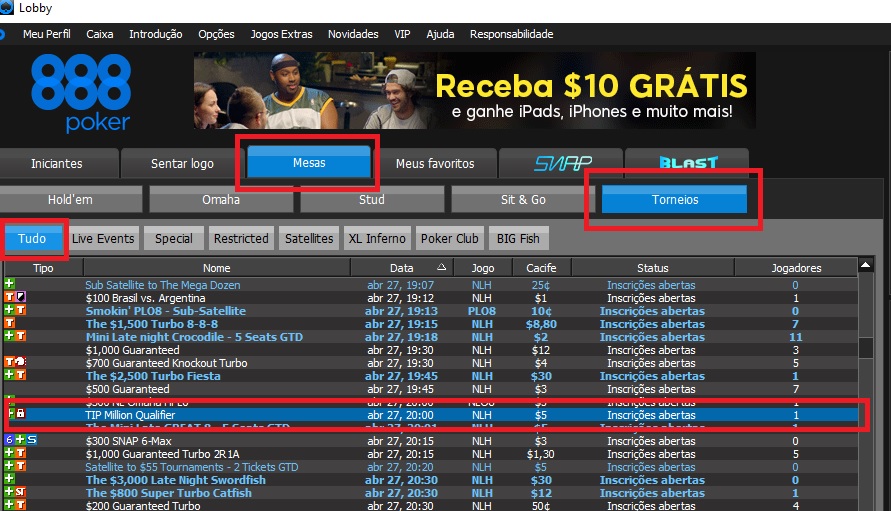Open the Caixa menu

click(99, 34)
